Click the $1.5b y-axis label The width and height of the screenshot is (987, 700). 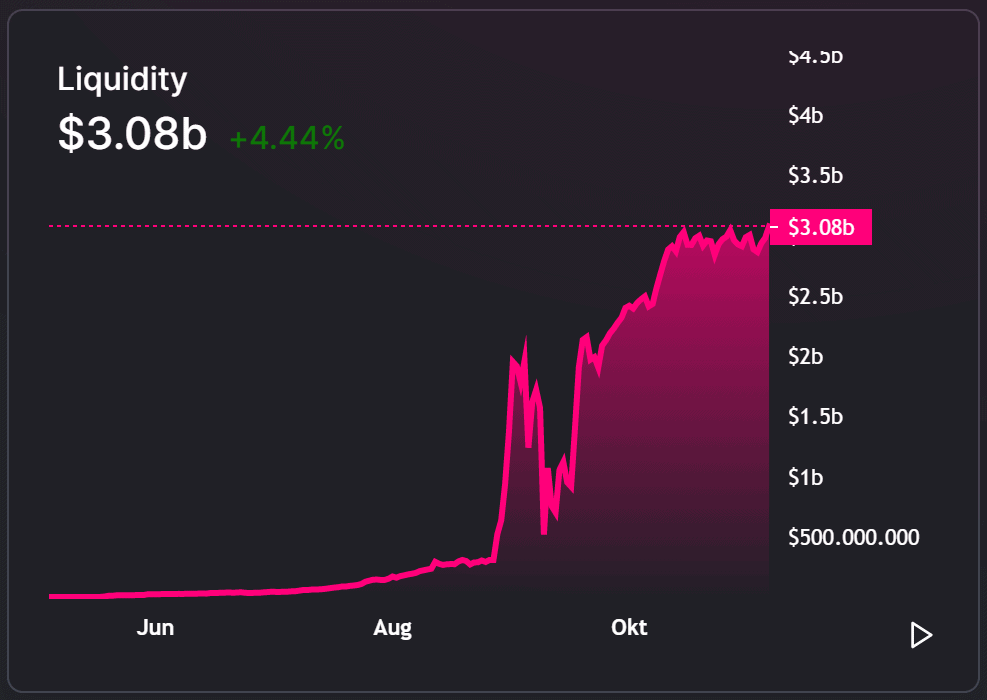point(815,417)
